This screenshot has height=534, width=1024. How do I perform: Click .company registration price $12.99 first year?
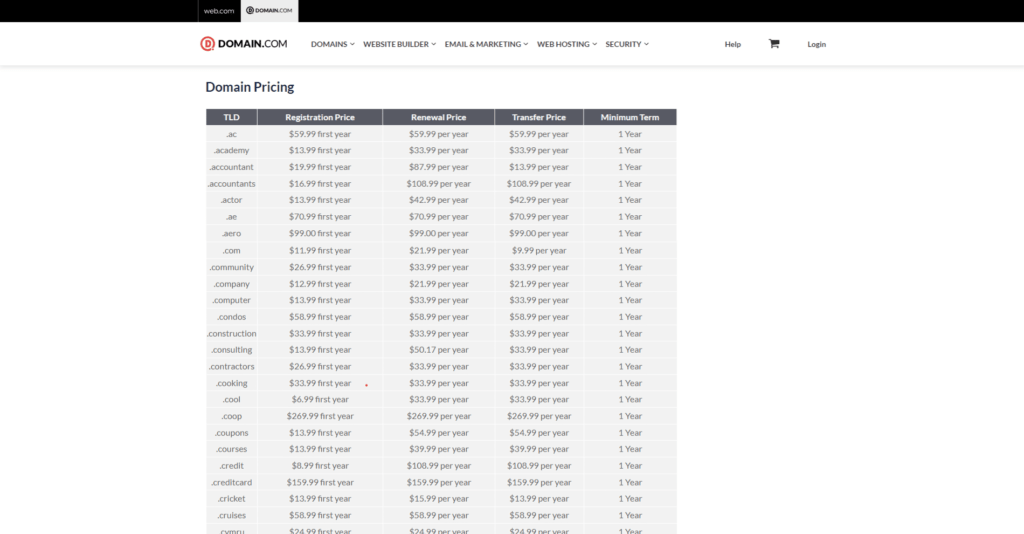(320, 283)
